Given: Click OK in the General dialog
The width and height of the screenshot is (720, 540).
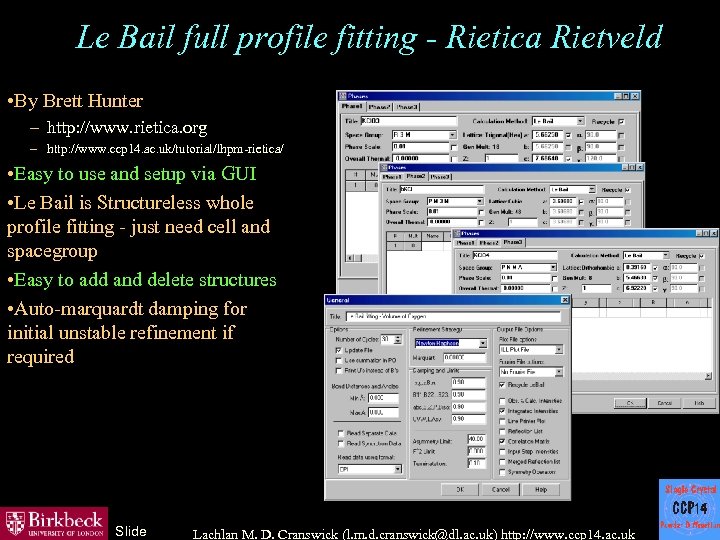Looking at the screenshot, I should [x=460, y=489].
